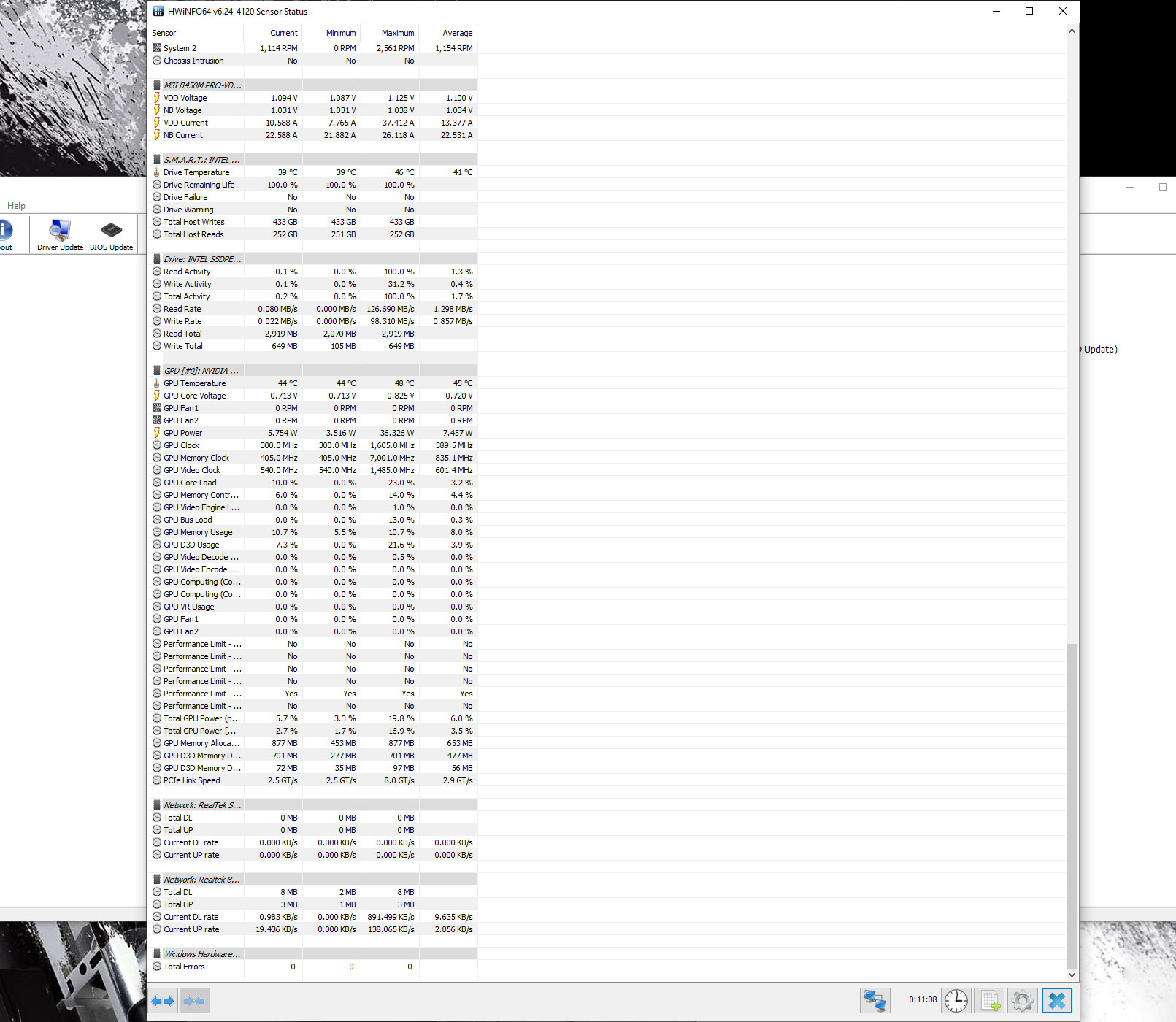This screenshot has height=1022, width=1176.
Task: Close sensor window with blue X button
Action: pyautogui.click(x=1057, y=1000)
